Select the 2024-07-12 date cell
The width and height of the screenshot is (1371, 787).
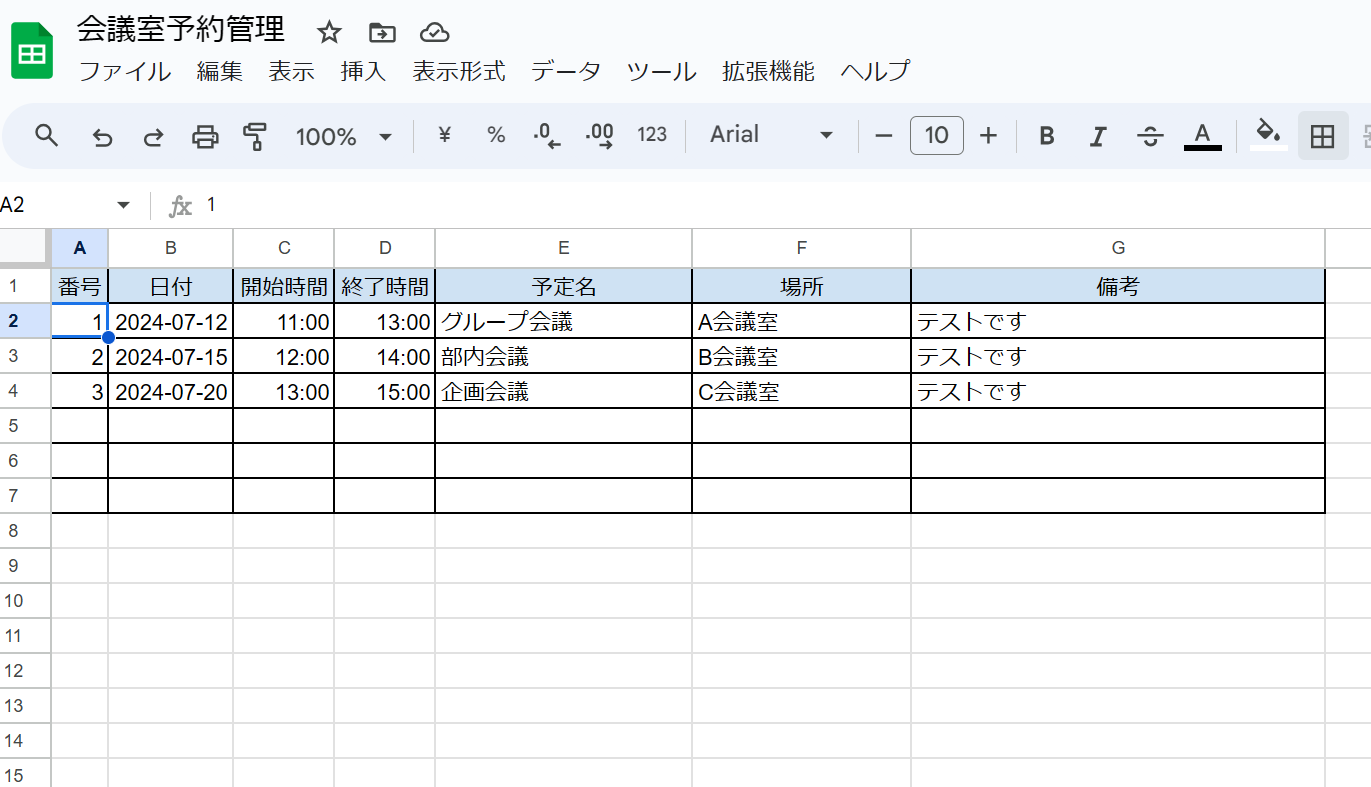[x=171, y=321]
